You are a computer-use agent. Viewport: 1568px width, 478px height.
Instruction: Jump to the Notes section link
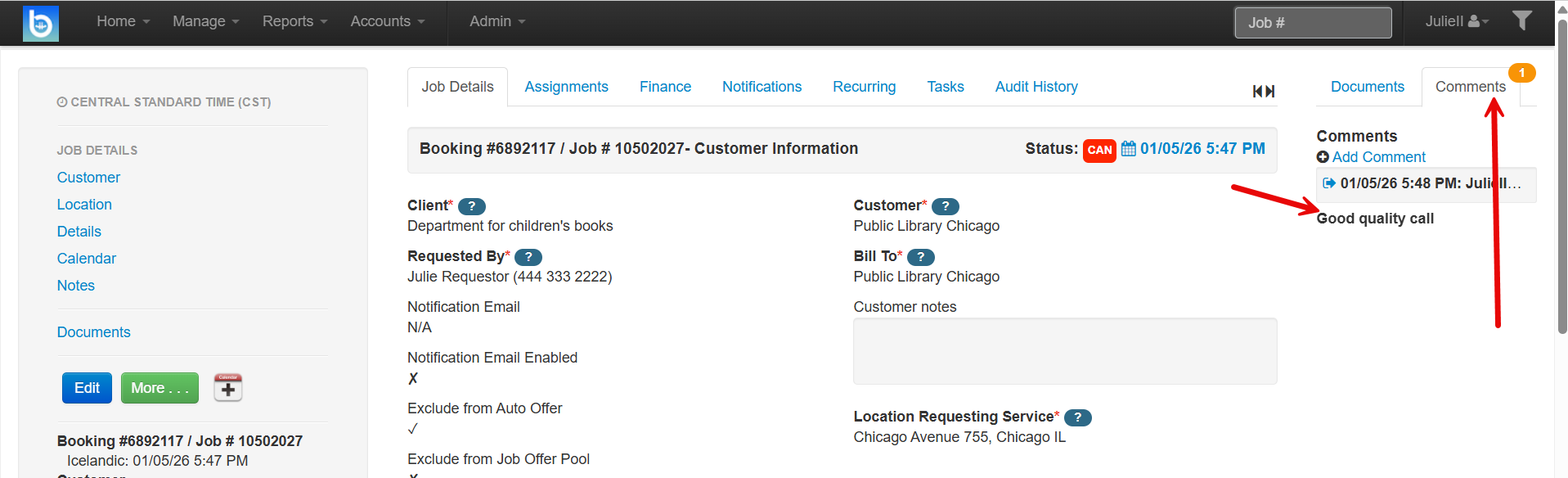(76, 286)
